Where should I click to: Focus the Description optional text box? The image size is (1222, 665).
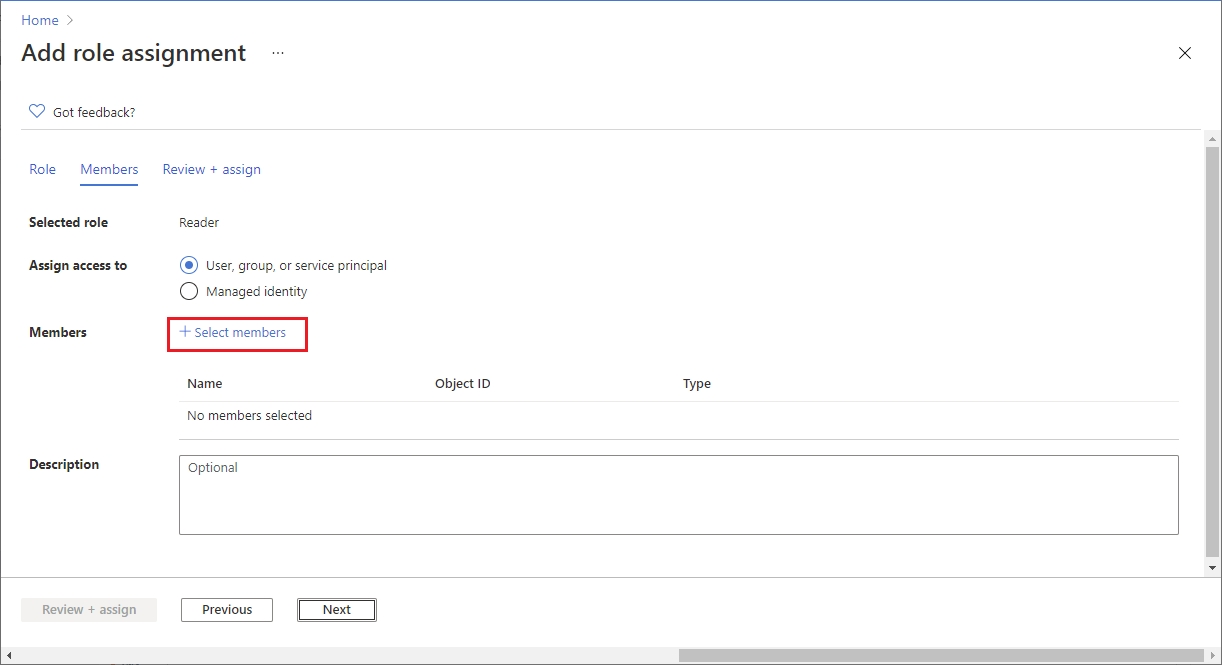[678, 495]
